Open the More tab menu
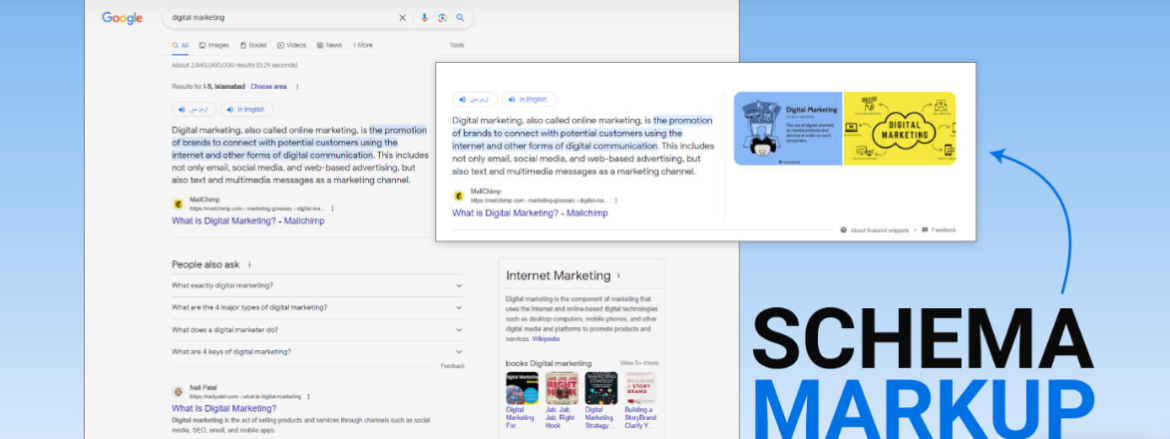This screenshot has width=1170, height=439. tap(363, 45)
